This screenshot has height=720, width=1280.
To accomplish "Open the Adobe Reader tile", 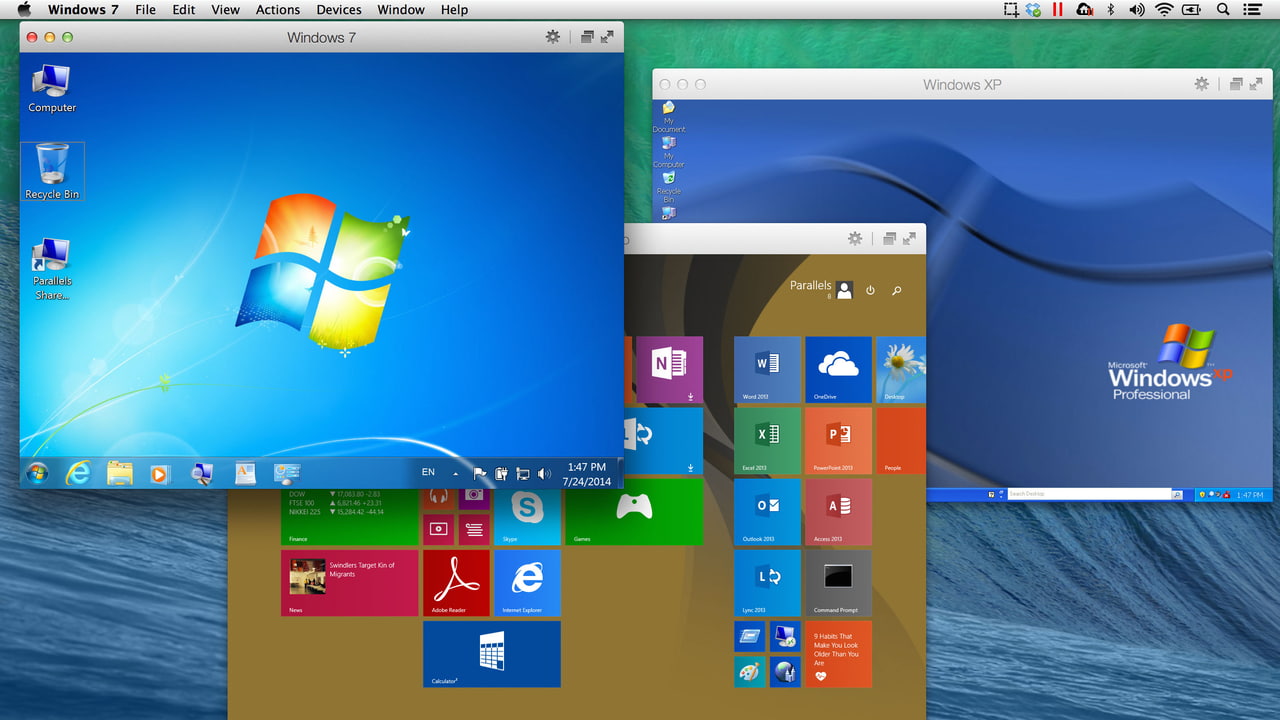I will pyautogui.click(x=456, y=583).
